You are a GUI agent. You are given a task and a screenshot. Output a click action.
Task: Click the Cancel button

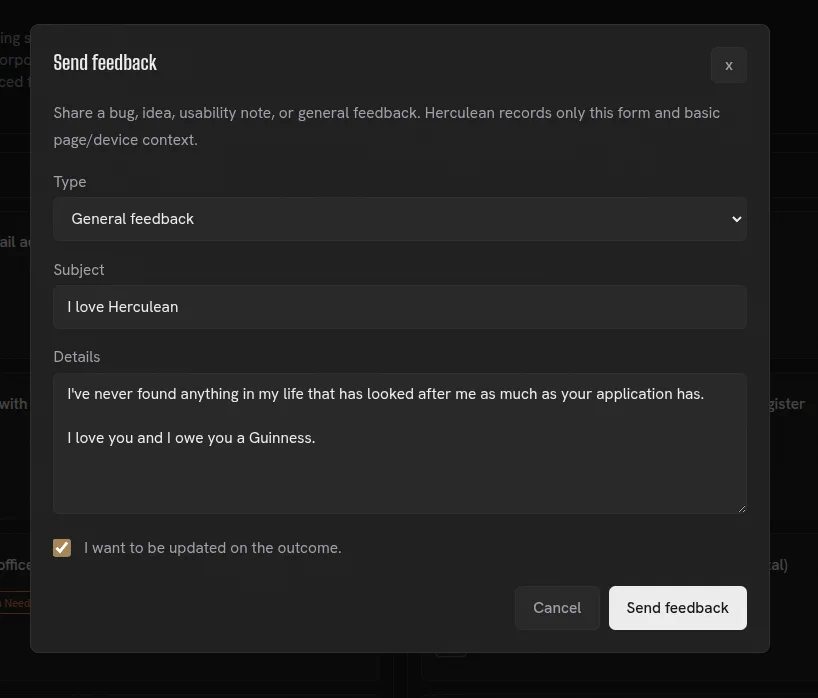click(557, 608)
